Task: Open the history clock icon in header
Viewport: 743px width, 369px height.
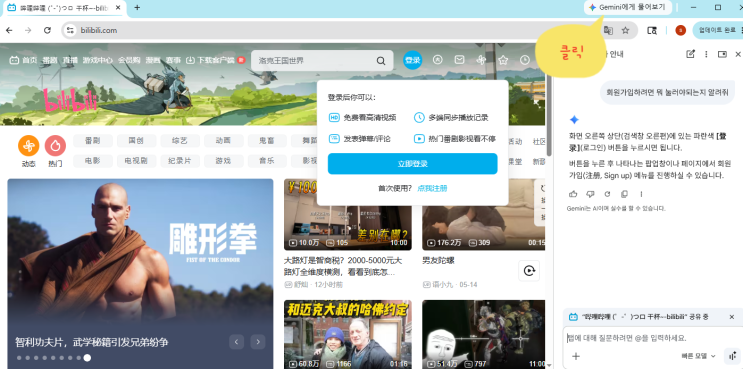Action: (x=525, y=60)
